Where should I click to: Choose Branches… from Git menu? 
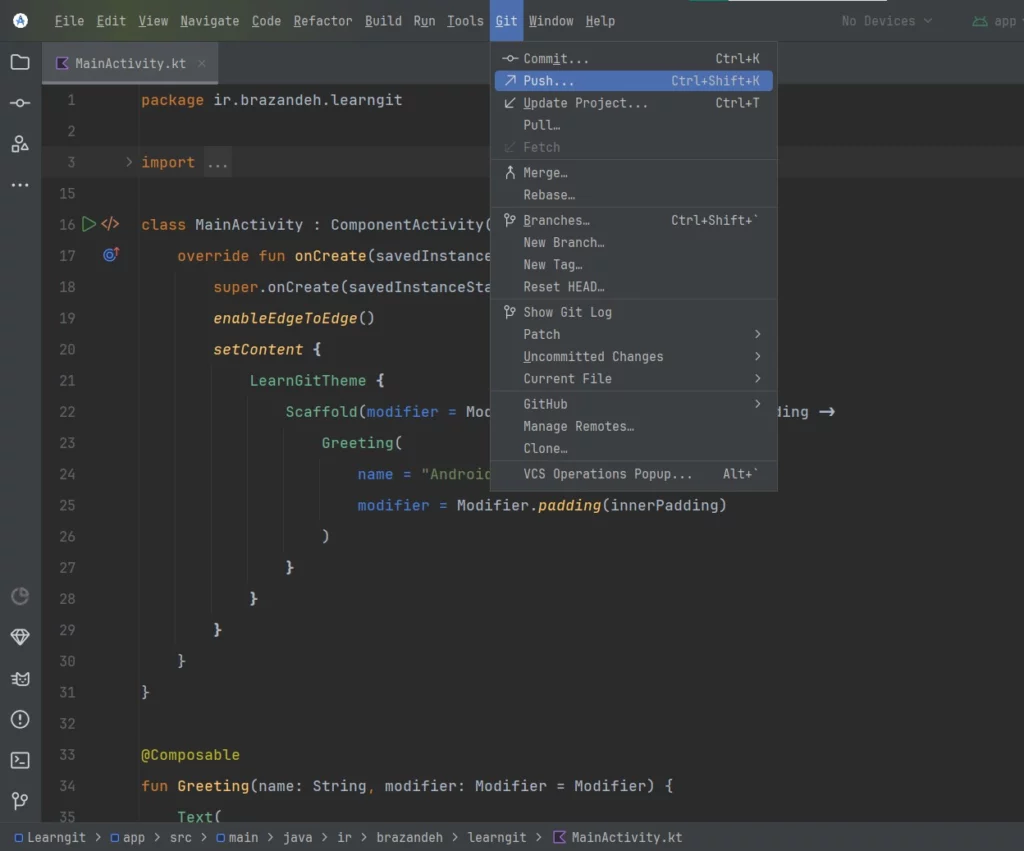(633, 221)
